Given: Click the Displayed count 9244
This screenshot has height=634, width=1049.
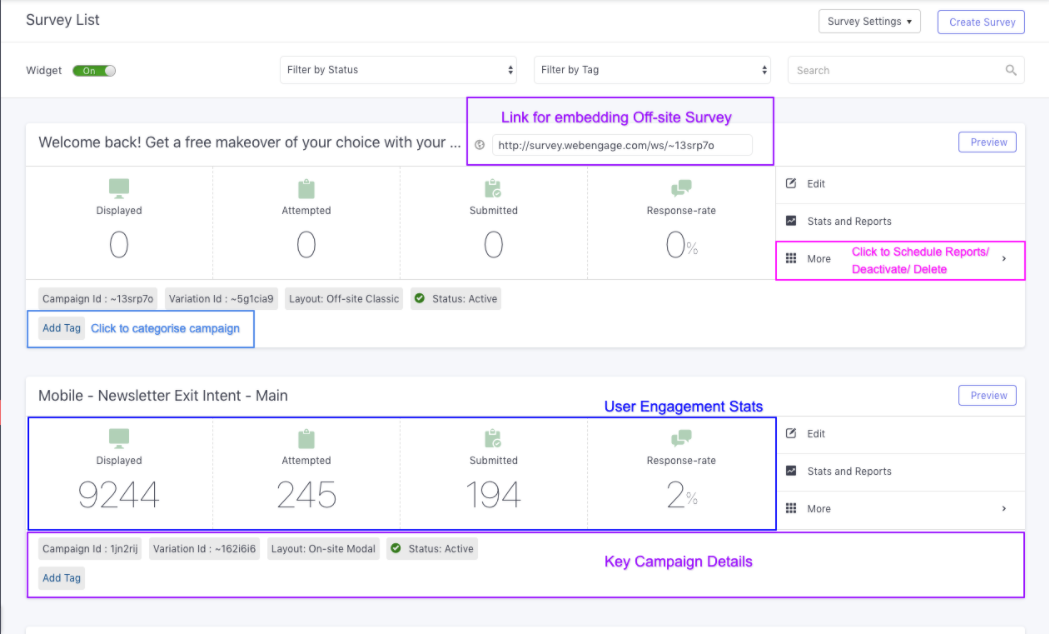Looking at the screenshot, I should [x=119, y=495].
